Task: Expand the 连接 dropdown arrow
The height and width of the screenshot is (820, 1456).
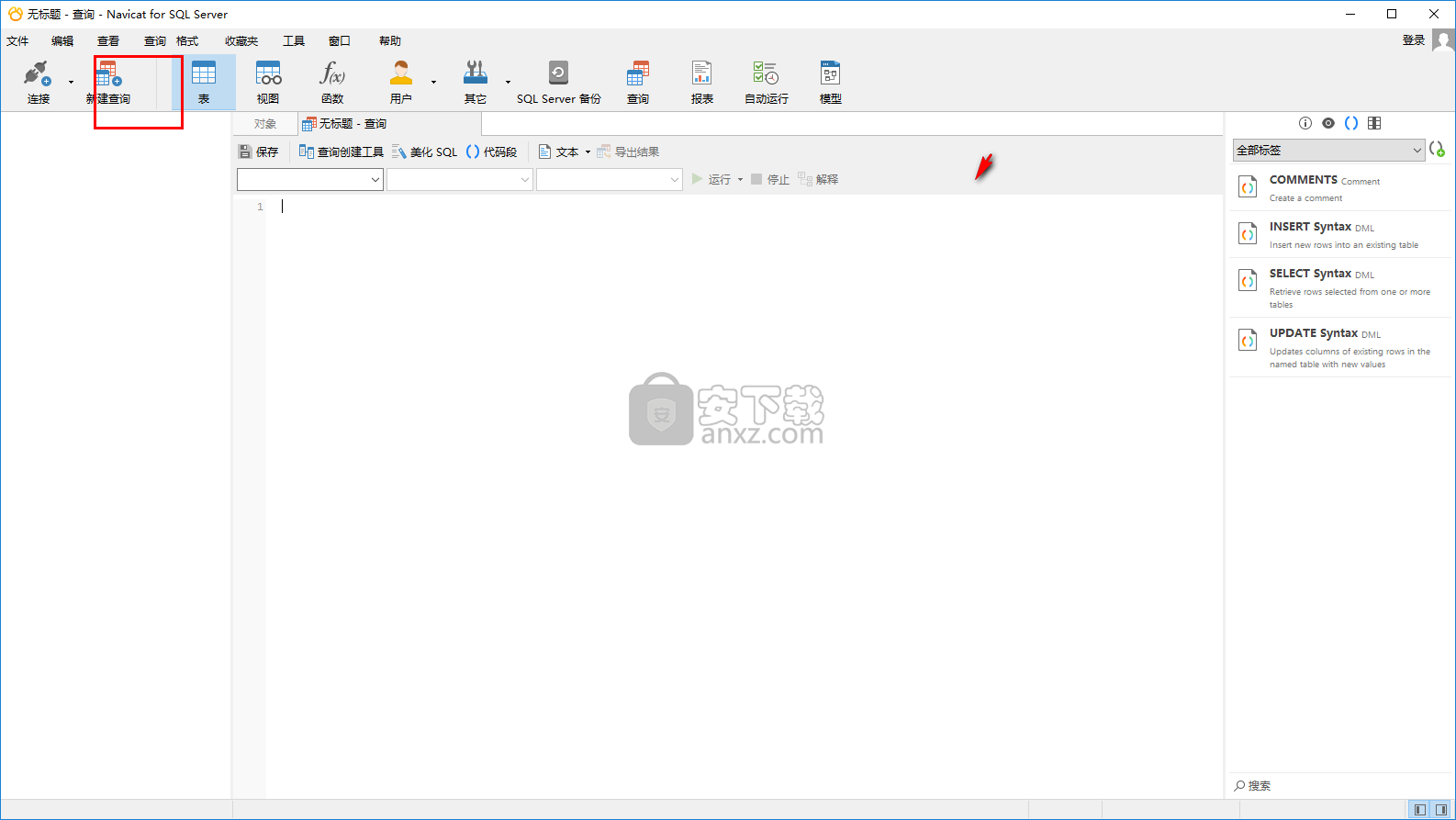Action: click(71, 82)
